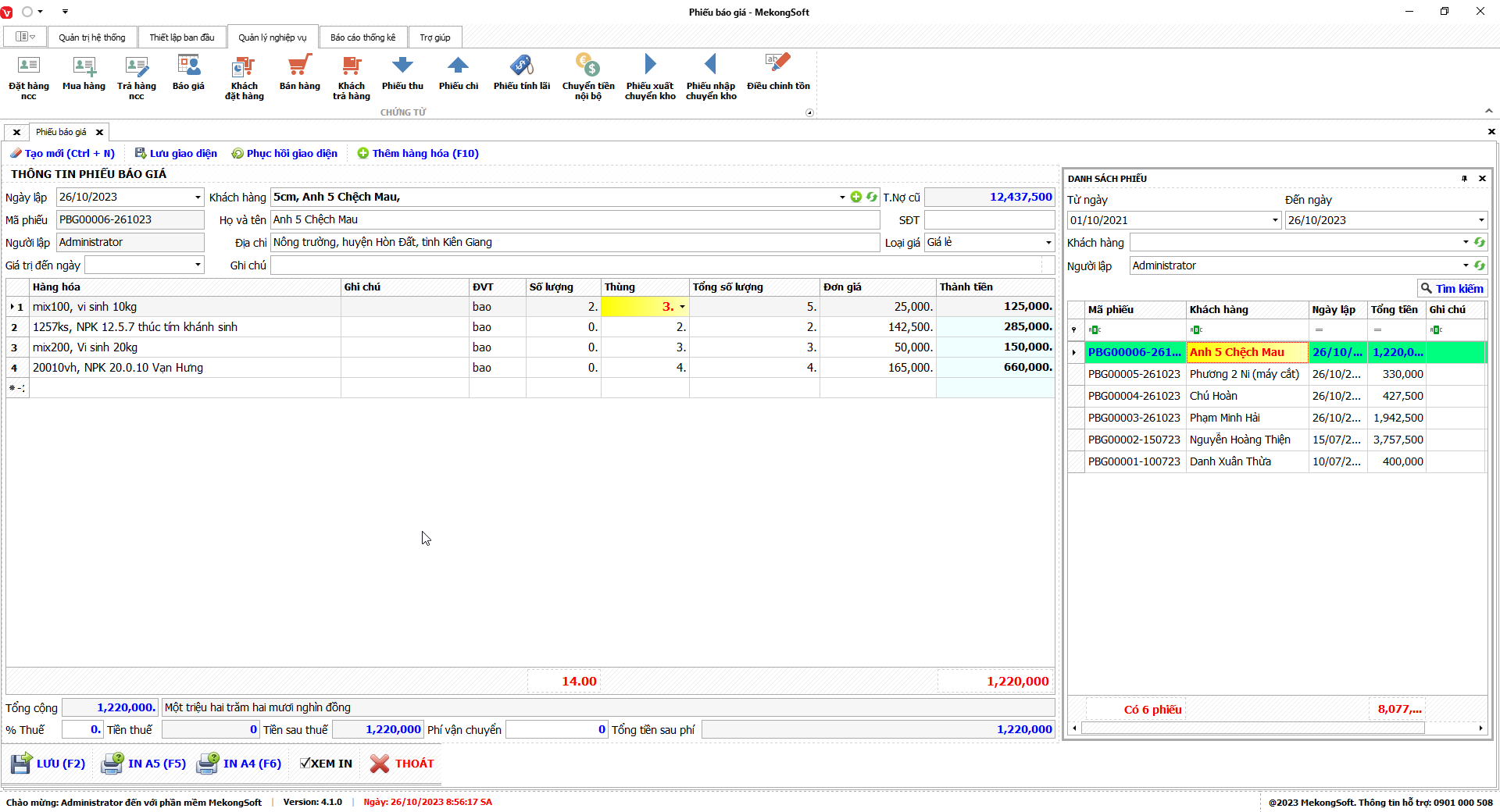Add new customer with green plus icon
The height and width of the screenshot is (812, 1500).
856,198
